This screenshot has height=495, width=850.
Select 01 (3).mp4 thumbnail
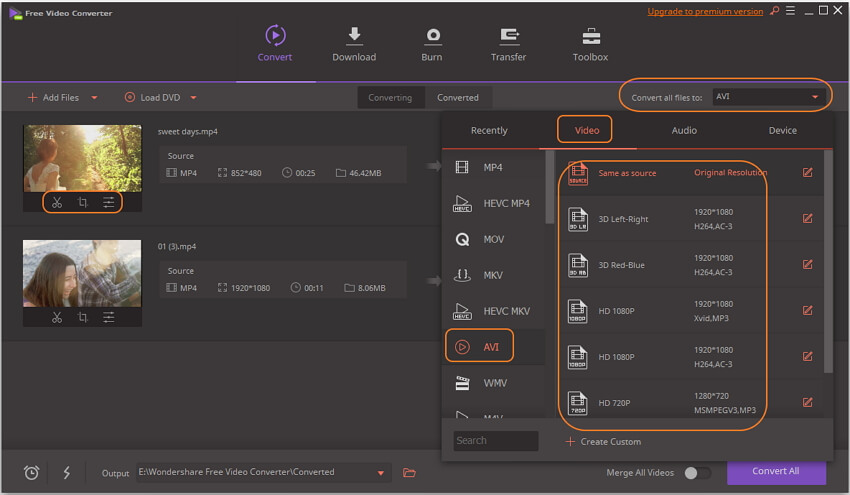click(x=82, y=273)
